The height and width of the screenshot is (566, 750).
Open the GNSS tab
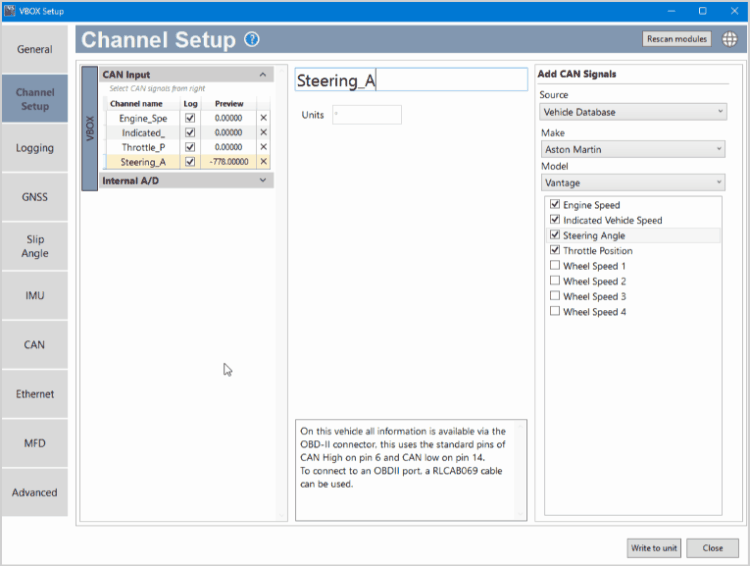point(34,197)
